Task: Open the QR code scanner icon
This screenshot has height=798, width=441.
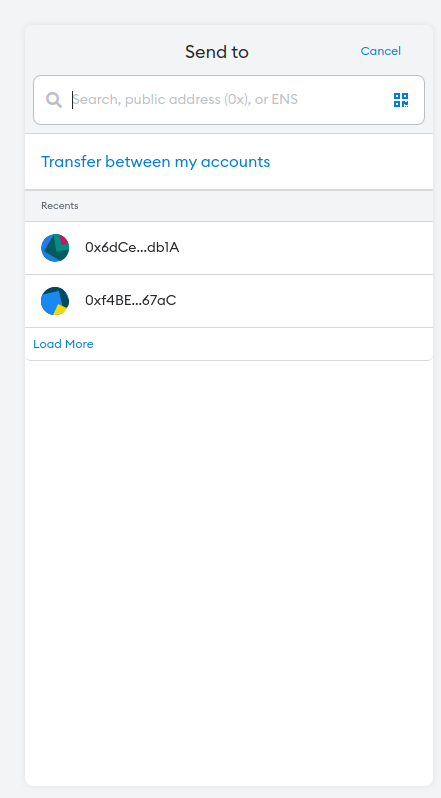Action: (x=401, y=100)
